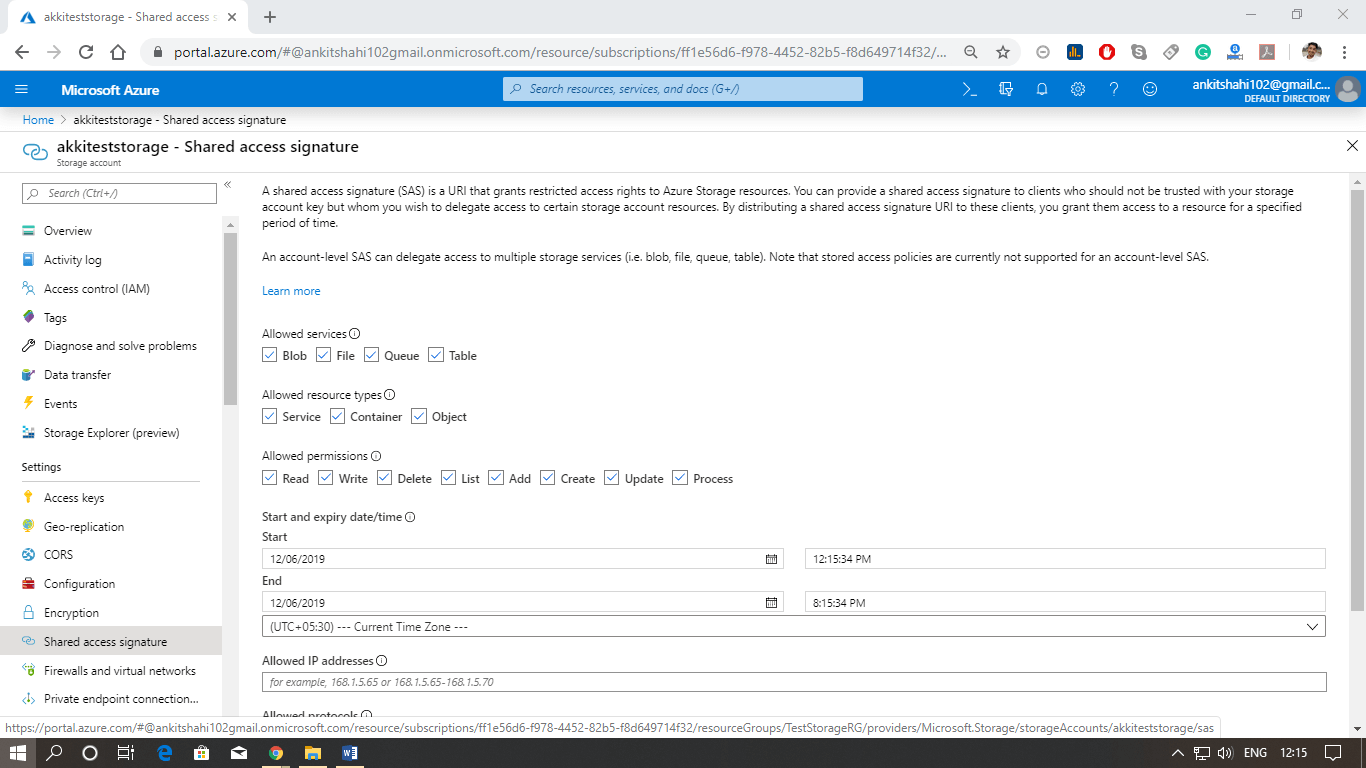Toggle the Object resource type checkbox
The image size is (1366, 768).
coord(419,416)
